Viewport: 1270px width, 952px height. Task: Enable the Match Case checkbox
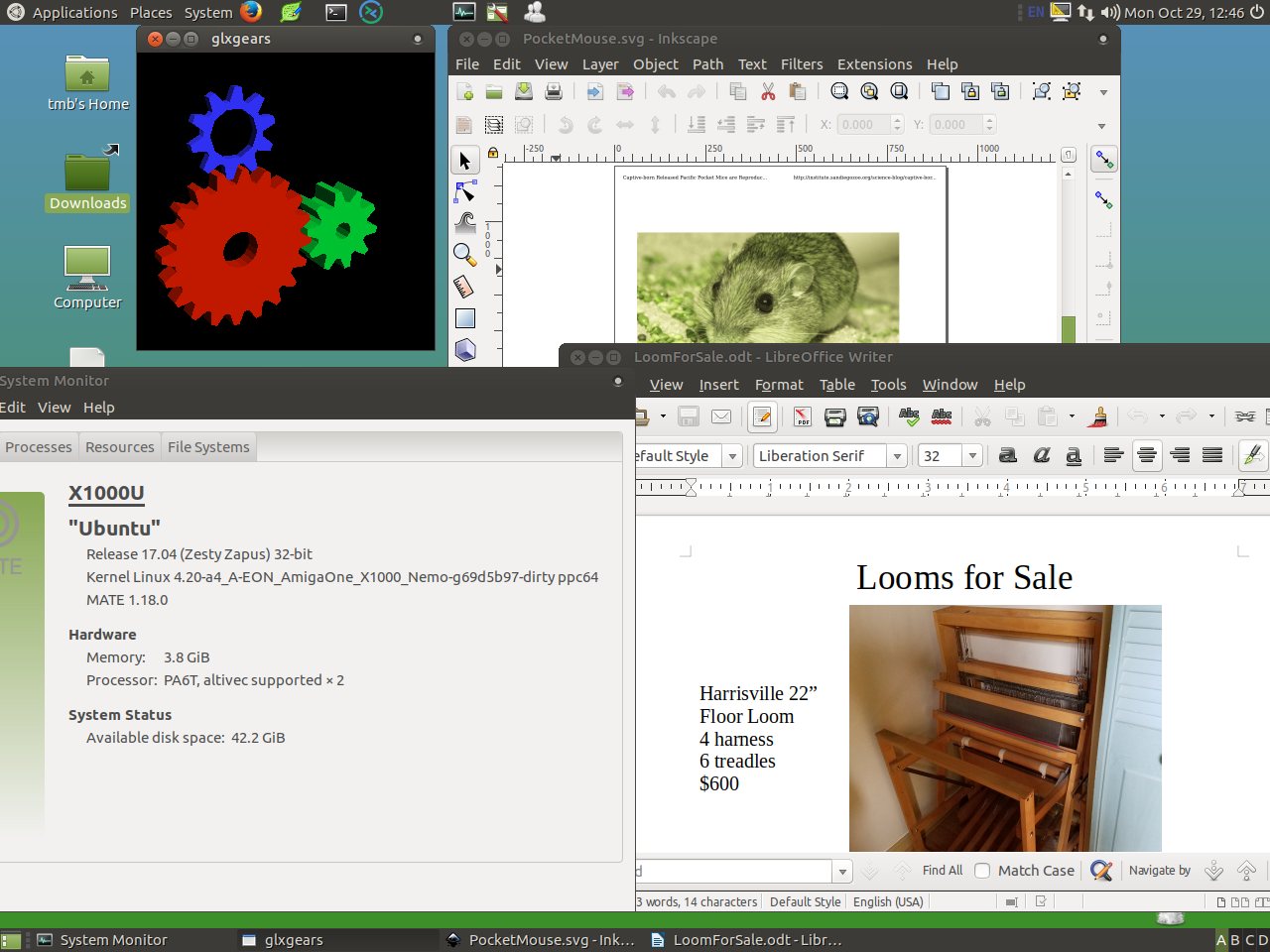click(x=982, y=871)
